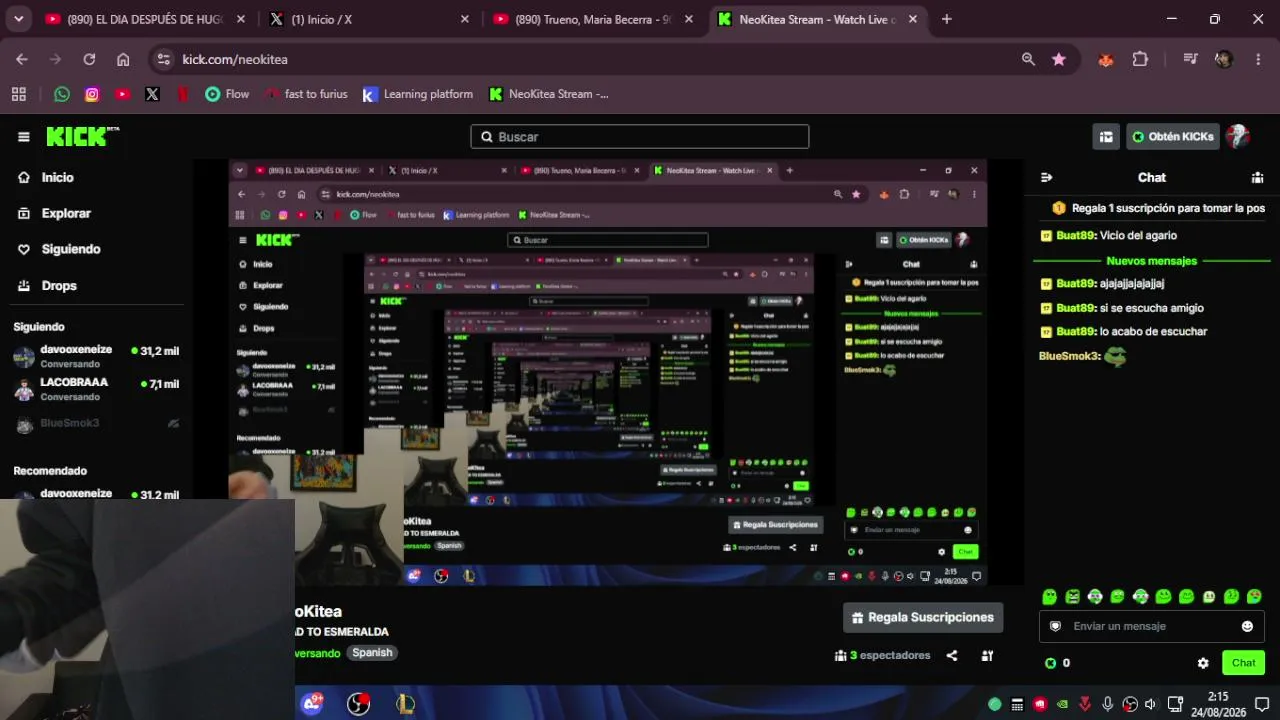Open the volume control in system tray
This screenshot has width=1280, height=720.
(x=1151, y=704)
